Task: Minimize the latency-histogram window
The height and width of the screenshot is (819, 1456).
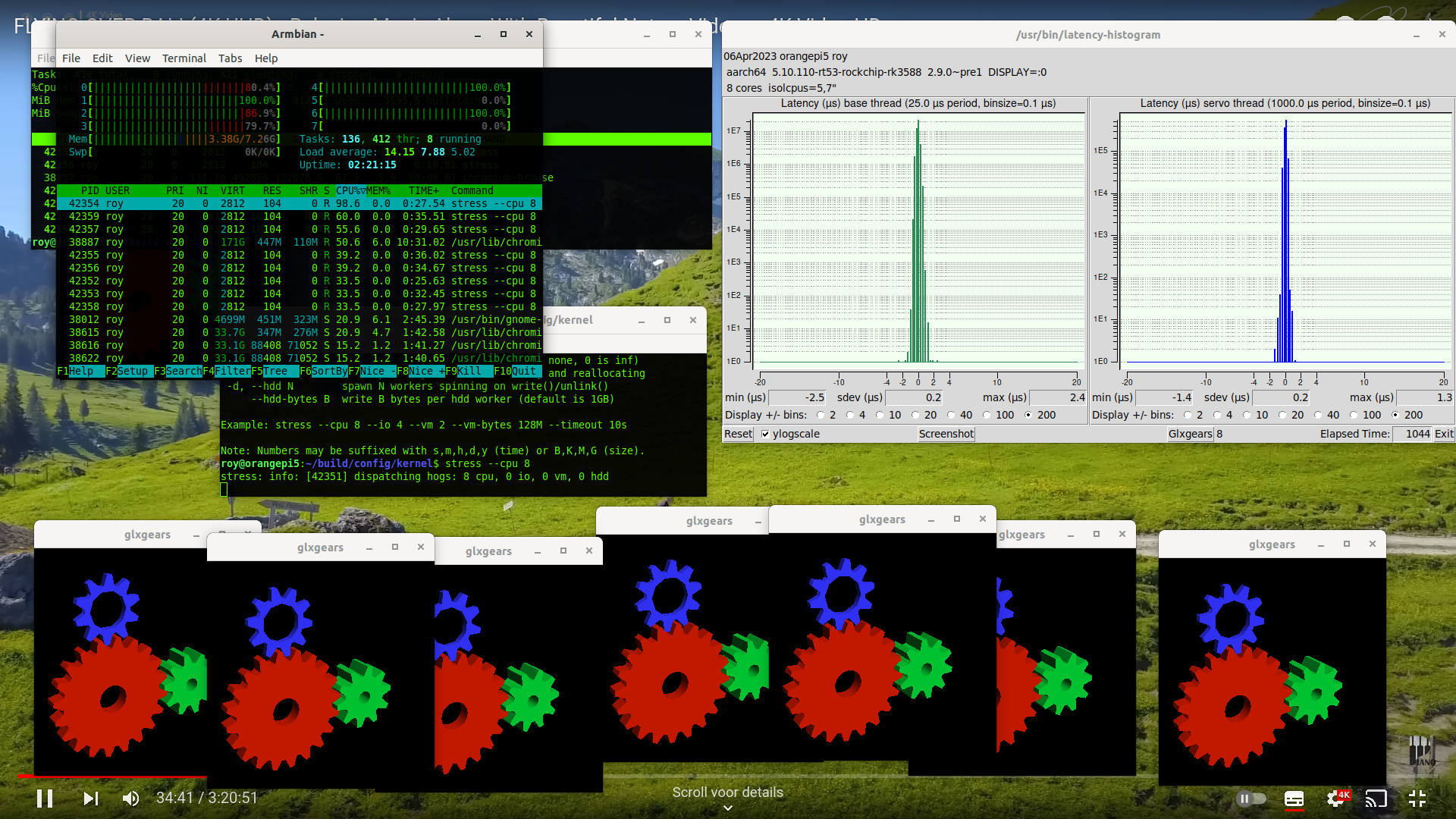Action: pos(1417,36)
